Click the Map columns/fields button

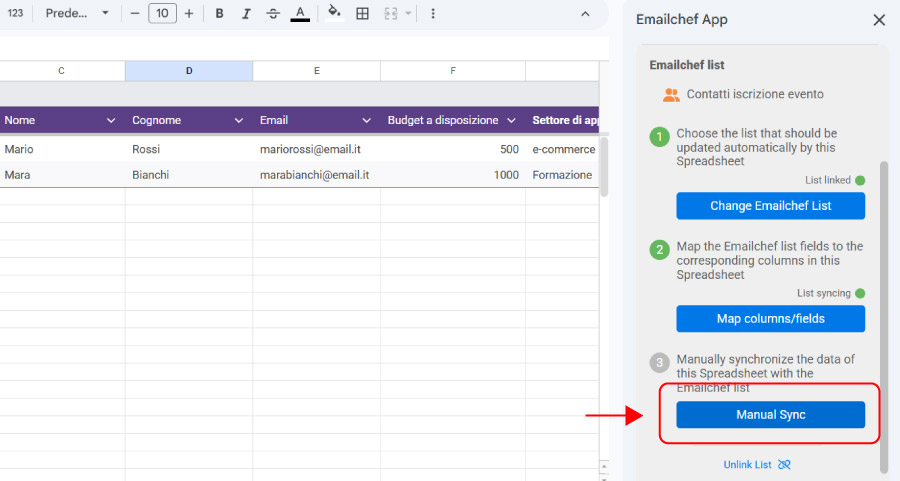point(770,319)
